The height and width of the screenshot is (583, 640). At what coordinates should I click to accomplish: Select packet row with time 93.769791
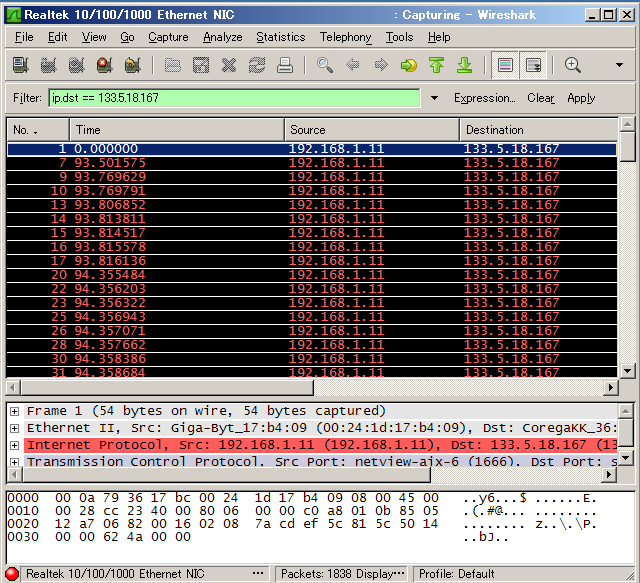[312, 191]
